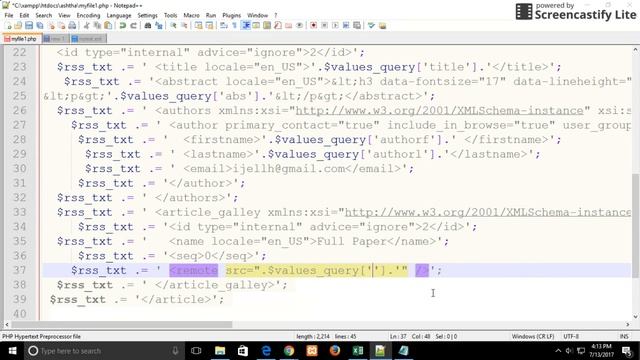Click the Windows (CR LF) status entry

(533, 336)
